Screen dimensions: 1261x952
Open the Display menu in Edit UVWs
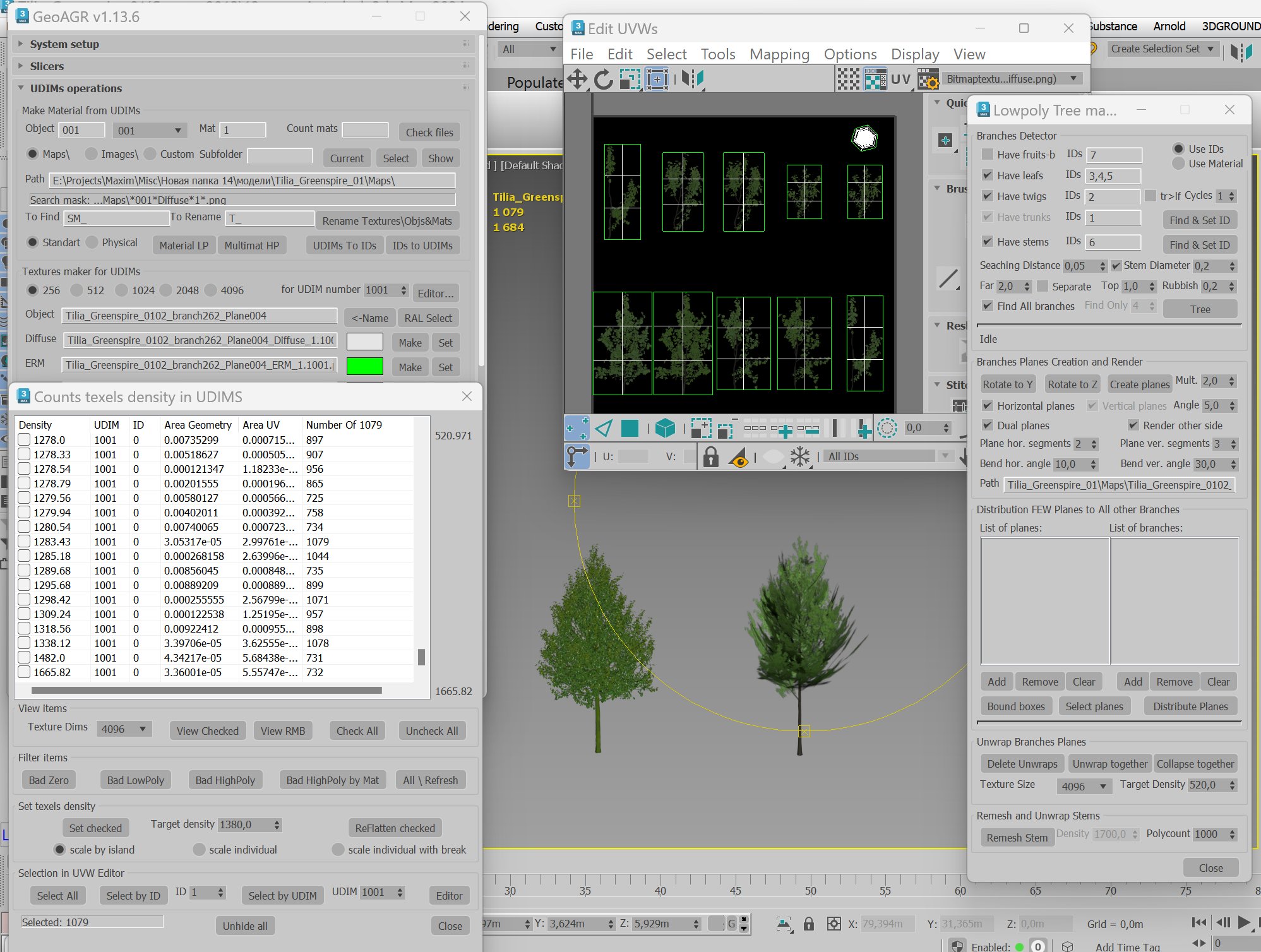point(915,54)
